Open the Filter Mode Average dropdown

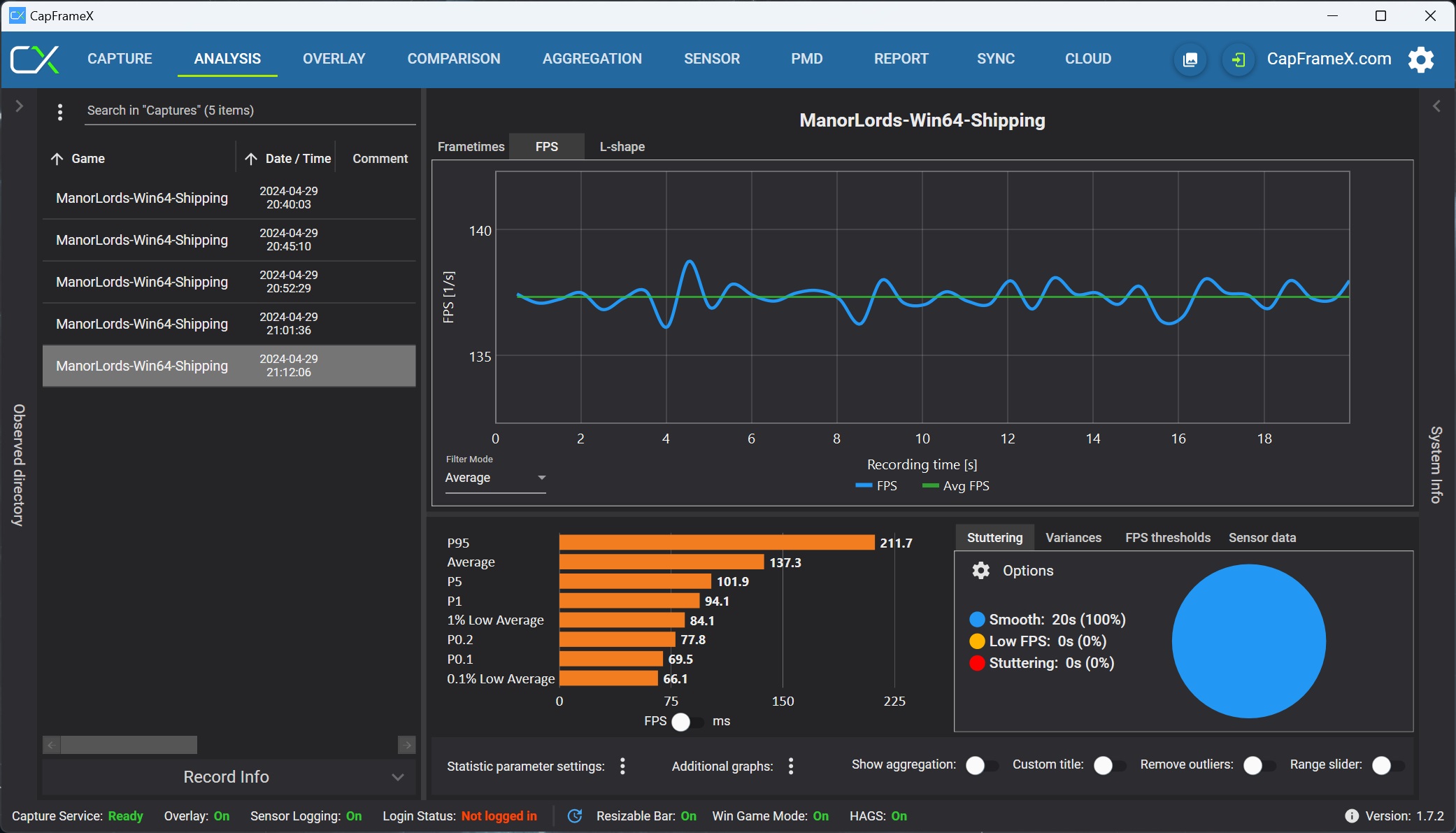click(x=495, y=478)
